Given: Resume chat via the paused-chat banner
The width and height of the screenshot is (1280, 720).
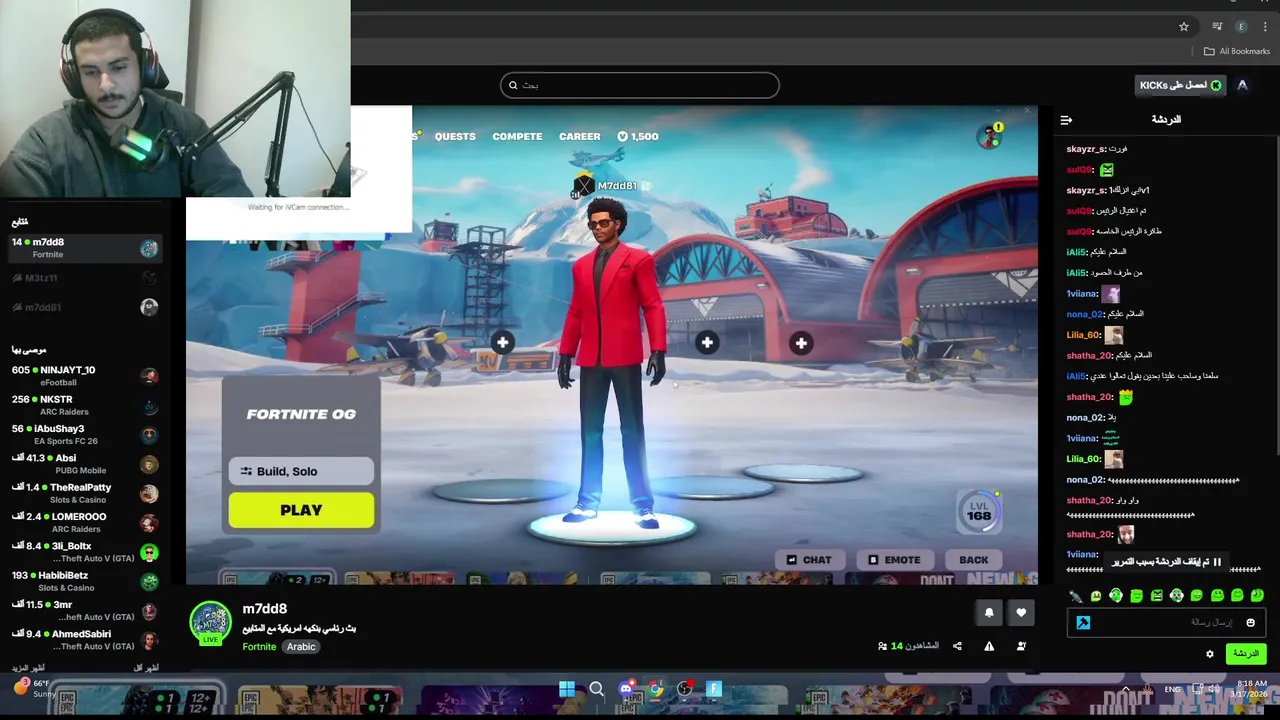Looking at the screenshot, I should [1166, 562].
